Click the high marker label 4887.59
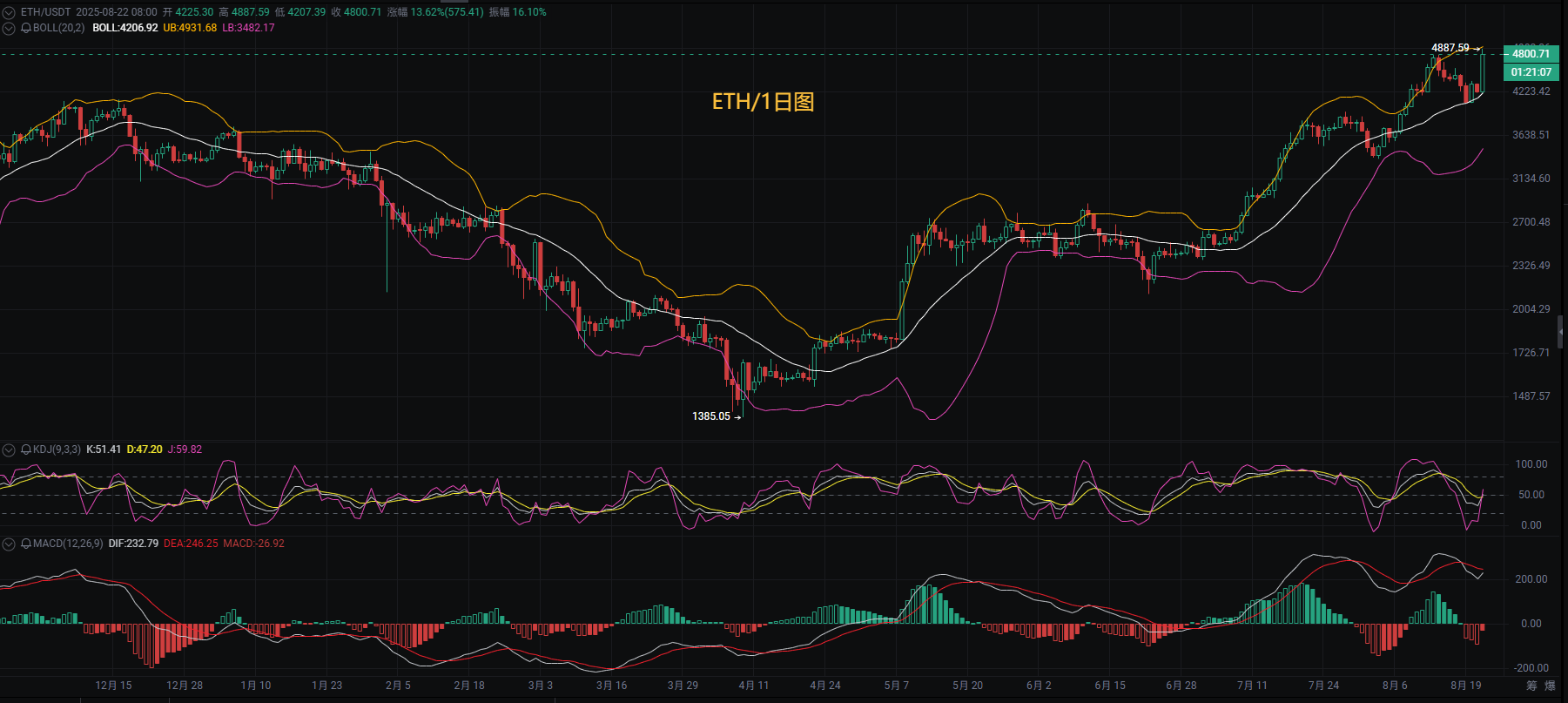 coord(1450,48)
